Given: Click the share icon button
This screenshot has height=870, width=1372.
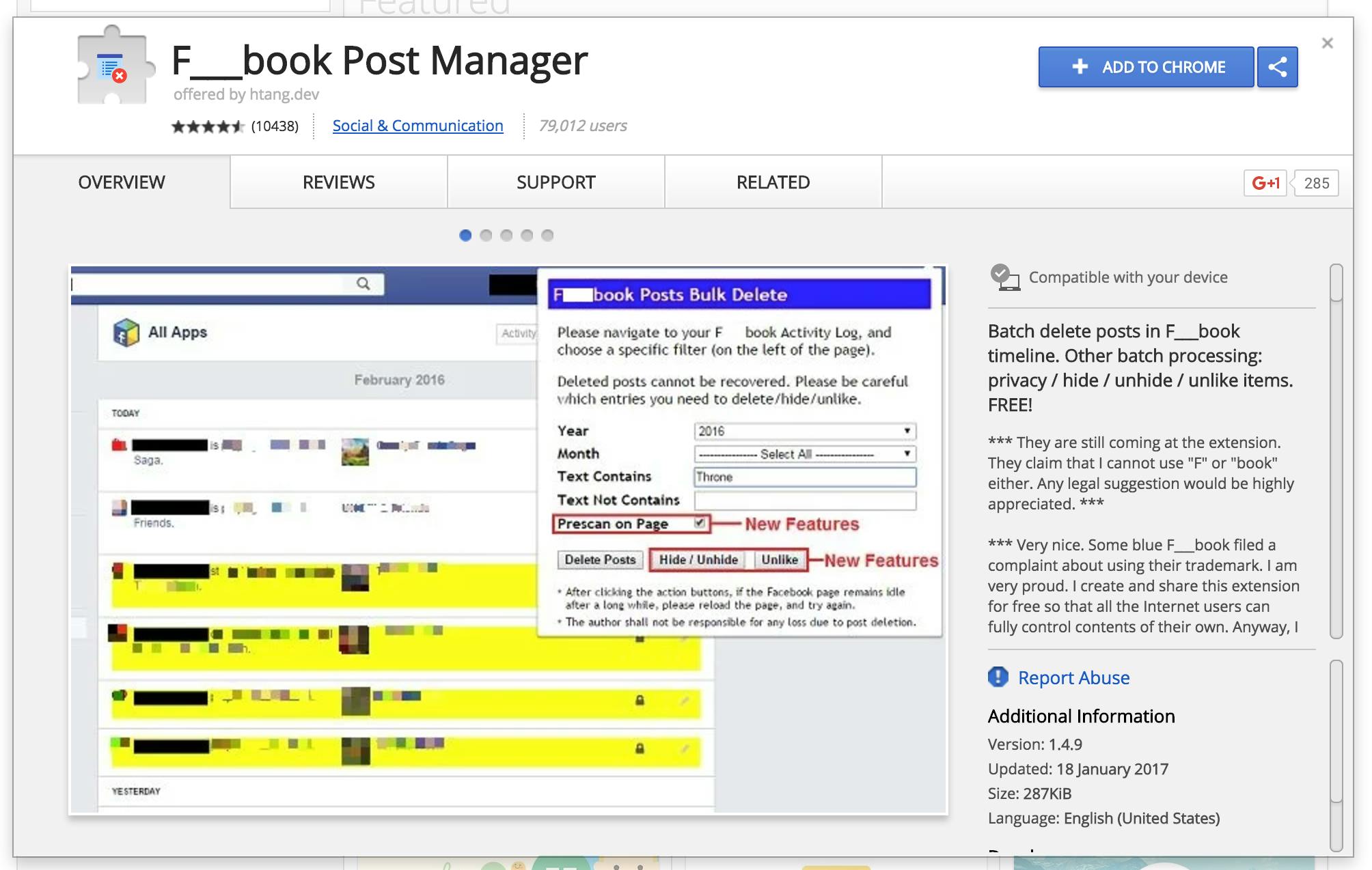Looking at the screenshot, I should pos(1277,67).
